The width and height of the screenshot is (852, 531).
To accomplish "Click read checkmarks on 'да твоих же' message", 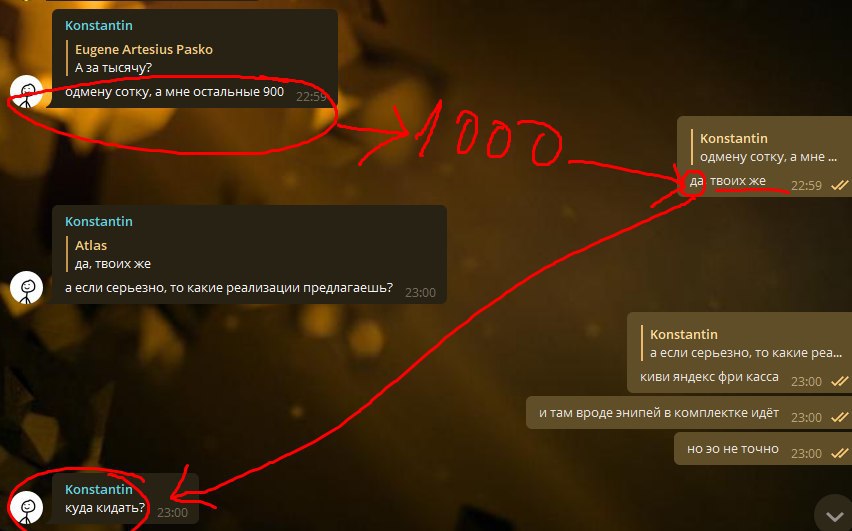I will pyautogui.click(x=840, y=186).
